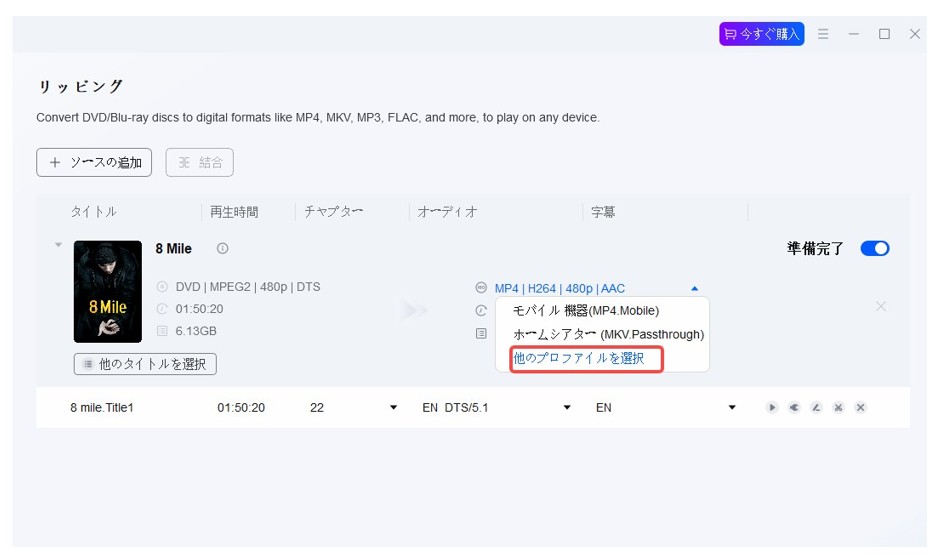Screen dimensions: 937x560
Task: Click the 字幕 column header
Action: (603, 212)
